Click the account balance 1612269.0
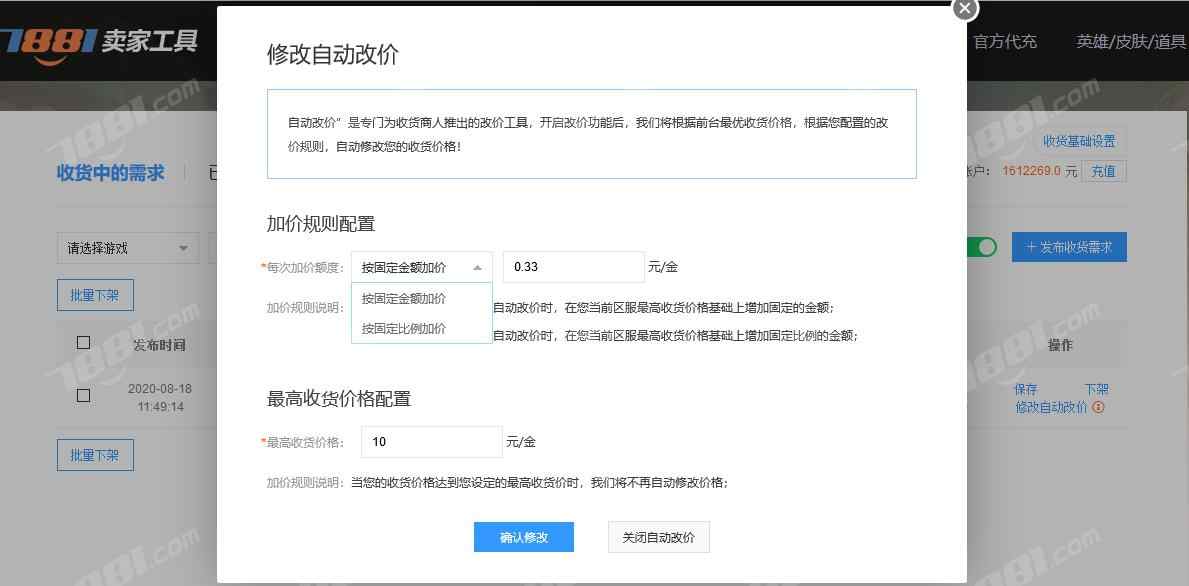This screenshot has height=586, width=1189. (x=1031, y=171)
